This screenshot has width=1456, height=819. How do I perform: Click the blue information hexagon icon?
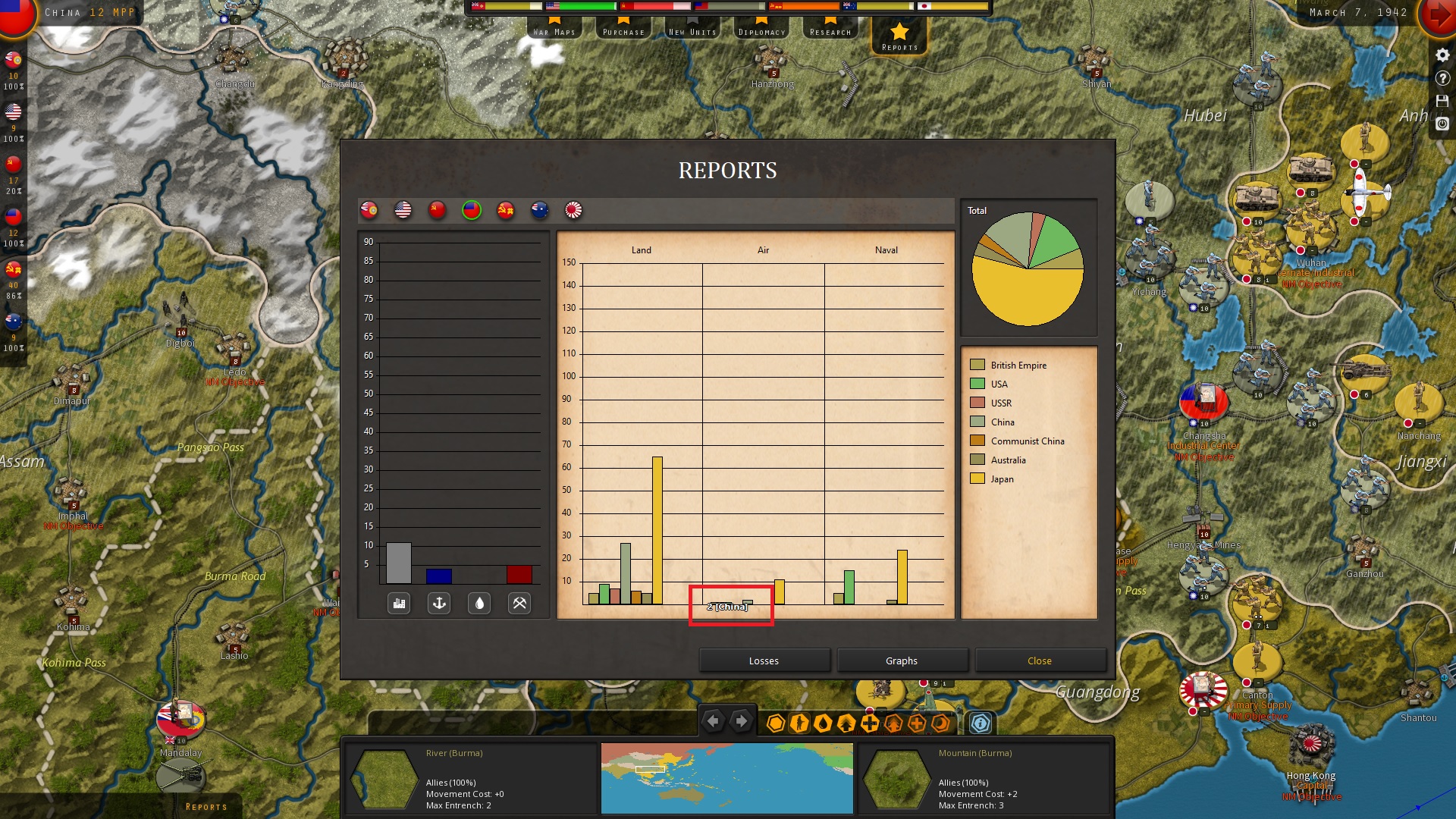tap(981, 723)
